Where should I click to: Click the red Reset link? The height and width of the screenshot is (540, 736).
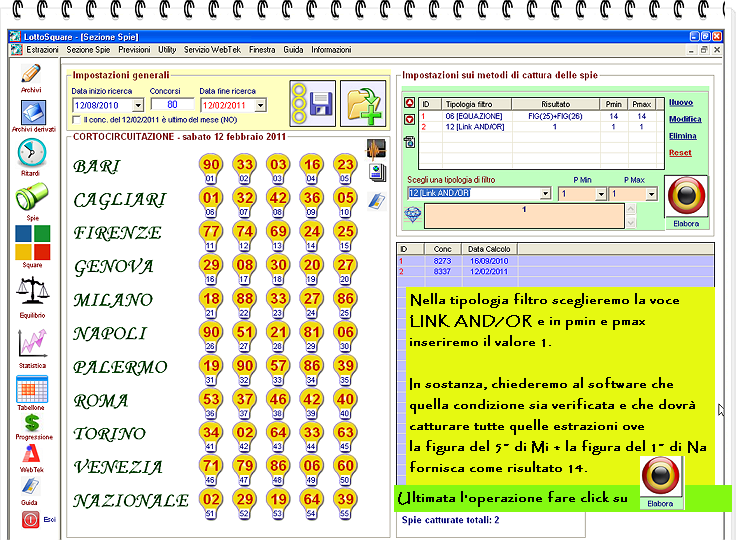coord(680,153)
